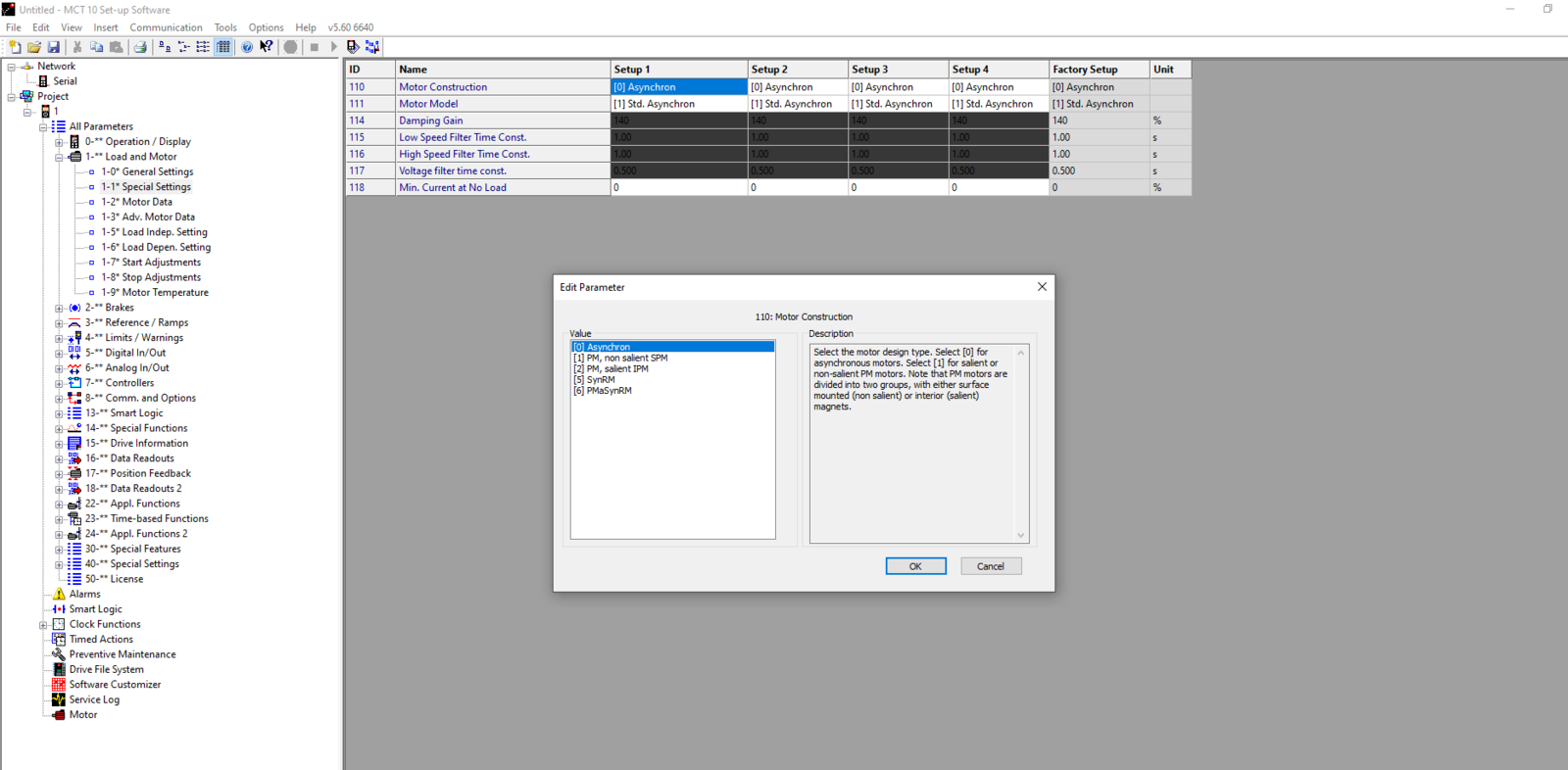
Task: Click Cancel in Edit Parameter dialog
Action: tap(991, 566)
